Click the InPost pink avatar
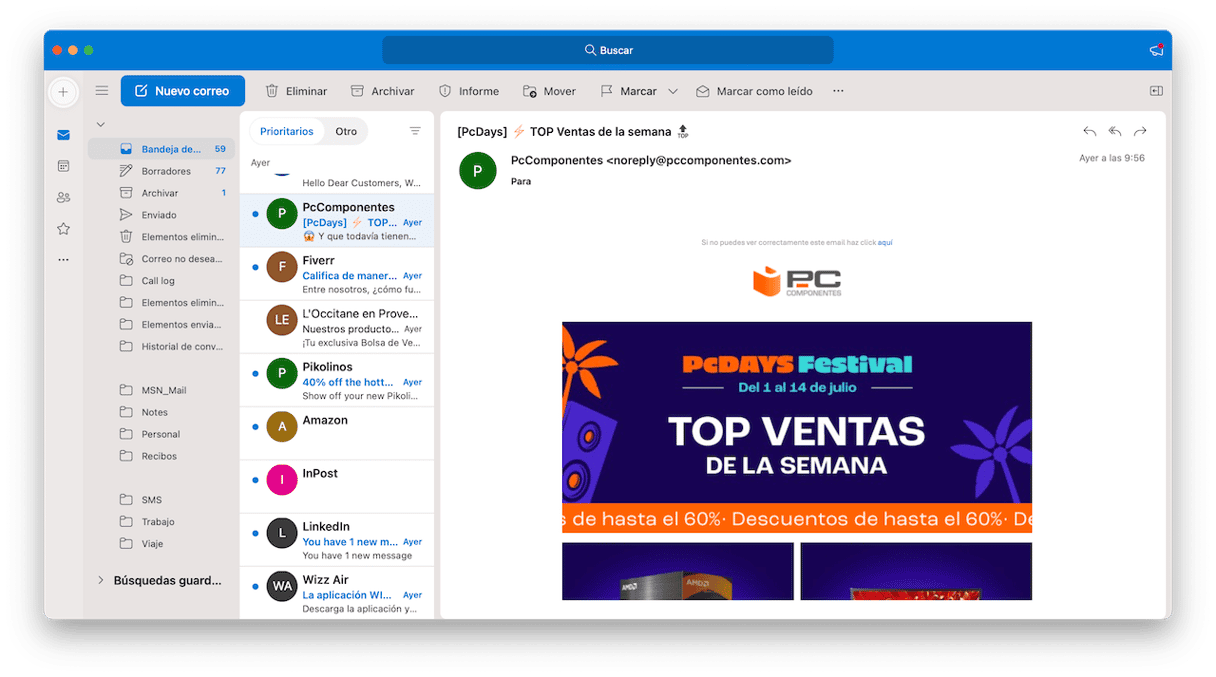Screen dimensions: 1216x677 (x=282, y=480)
